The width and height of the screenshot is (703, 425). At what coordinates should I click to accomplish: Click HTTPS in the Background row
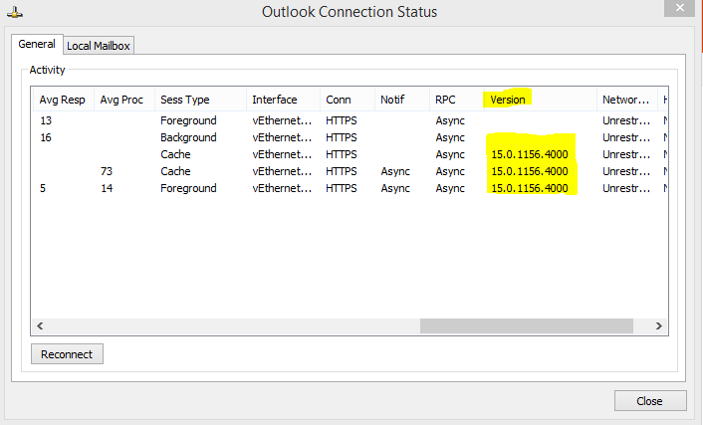[341, 138]
